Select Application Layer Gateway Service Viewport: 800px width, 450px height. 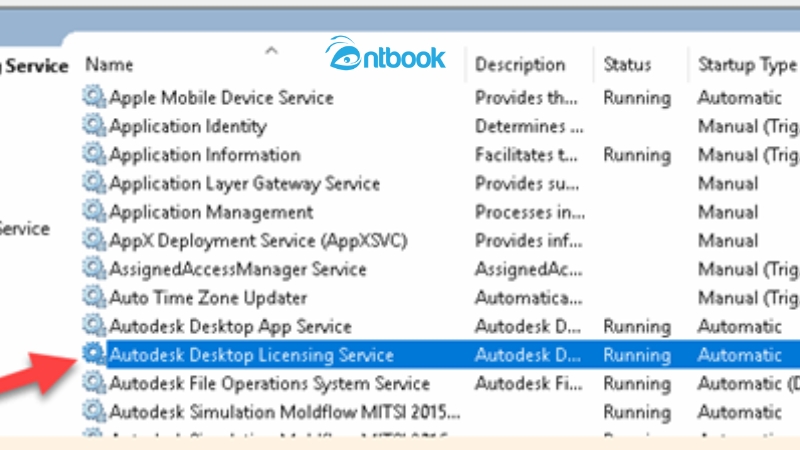click(x=244, y=183)
